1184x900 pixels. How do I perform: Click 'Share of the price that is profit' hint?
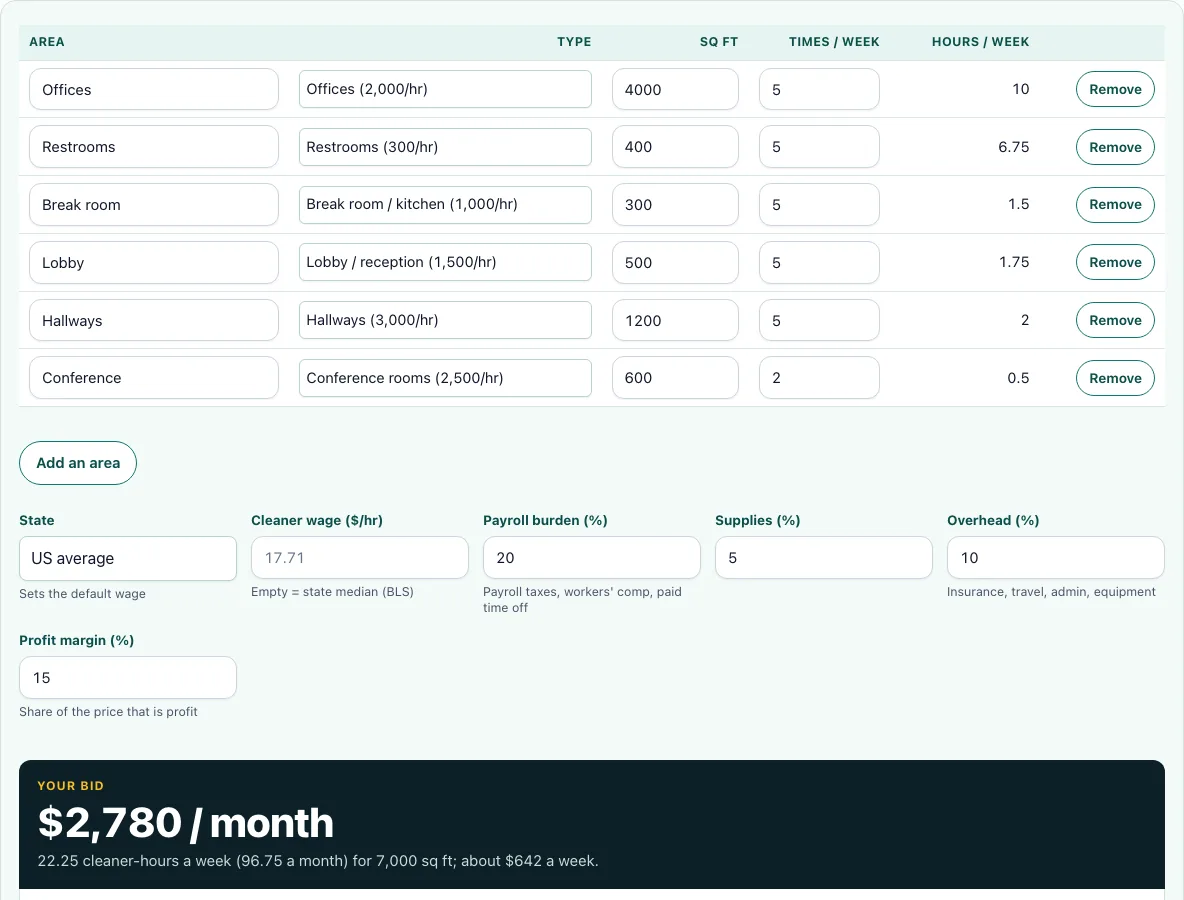[x=108, y=712]
